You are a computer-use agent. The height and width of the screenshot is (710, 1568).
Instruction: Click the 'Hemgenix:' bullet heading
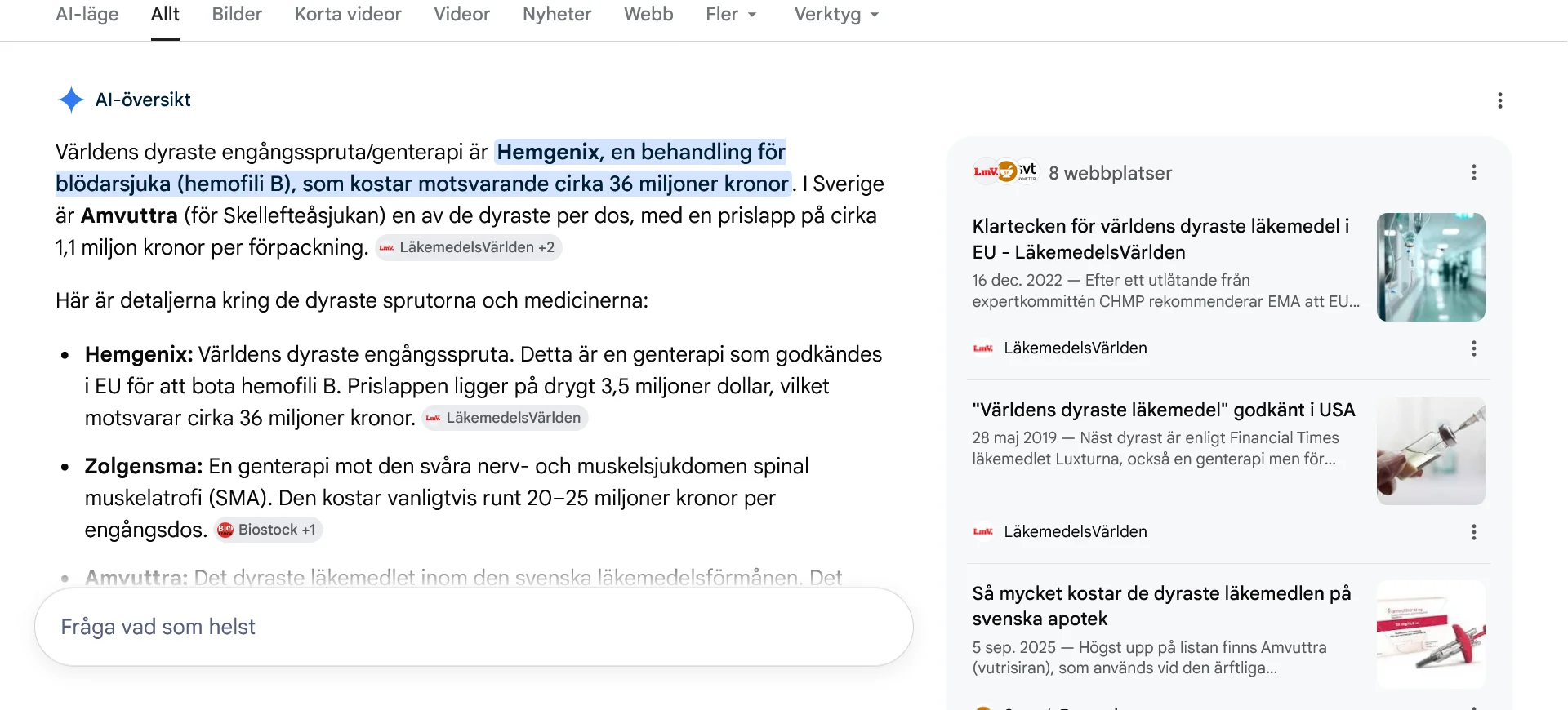click(139, 354)
